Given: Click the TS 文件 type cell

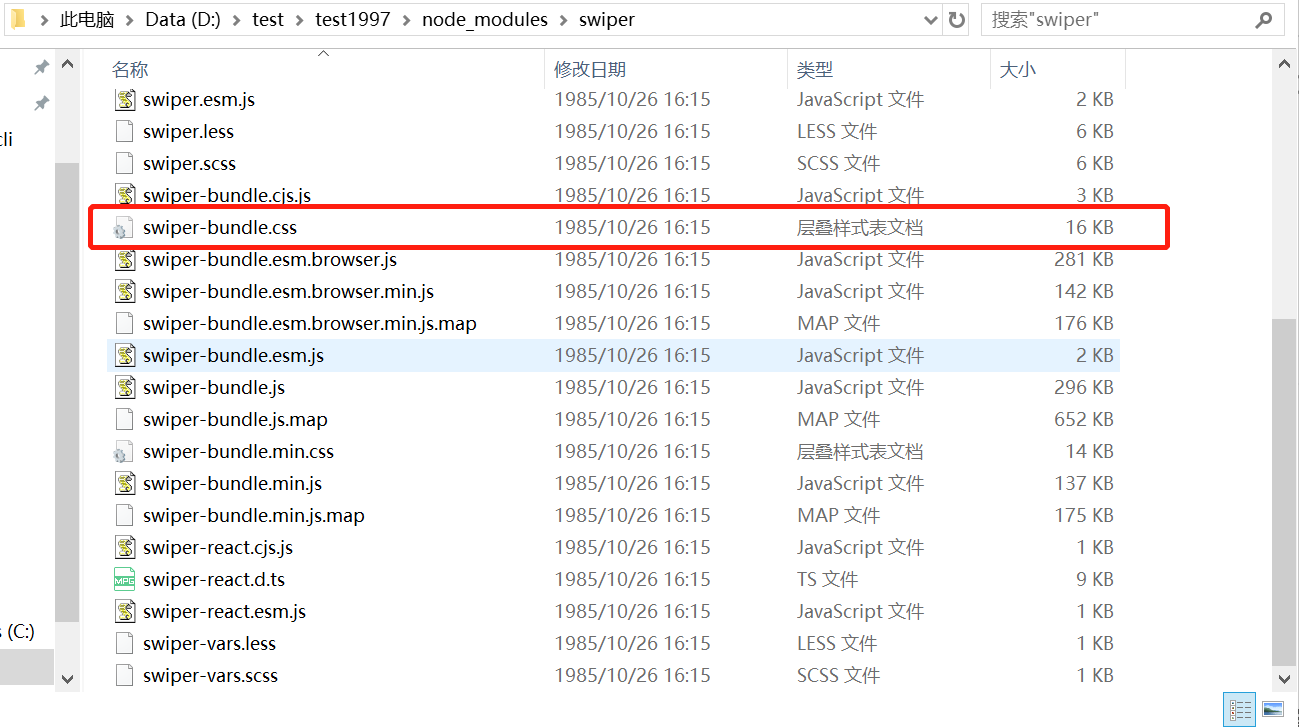Looking at the screenshot, I should point(827,580).
